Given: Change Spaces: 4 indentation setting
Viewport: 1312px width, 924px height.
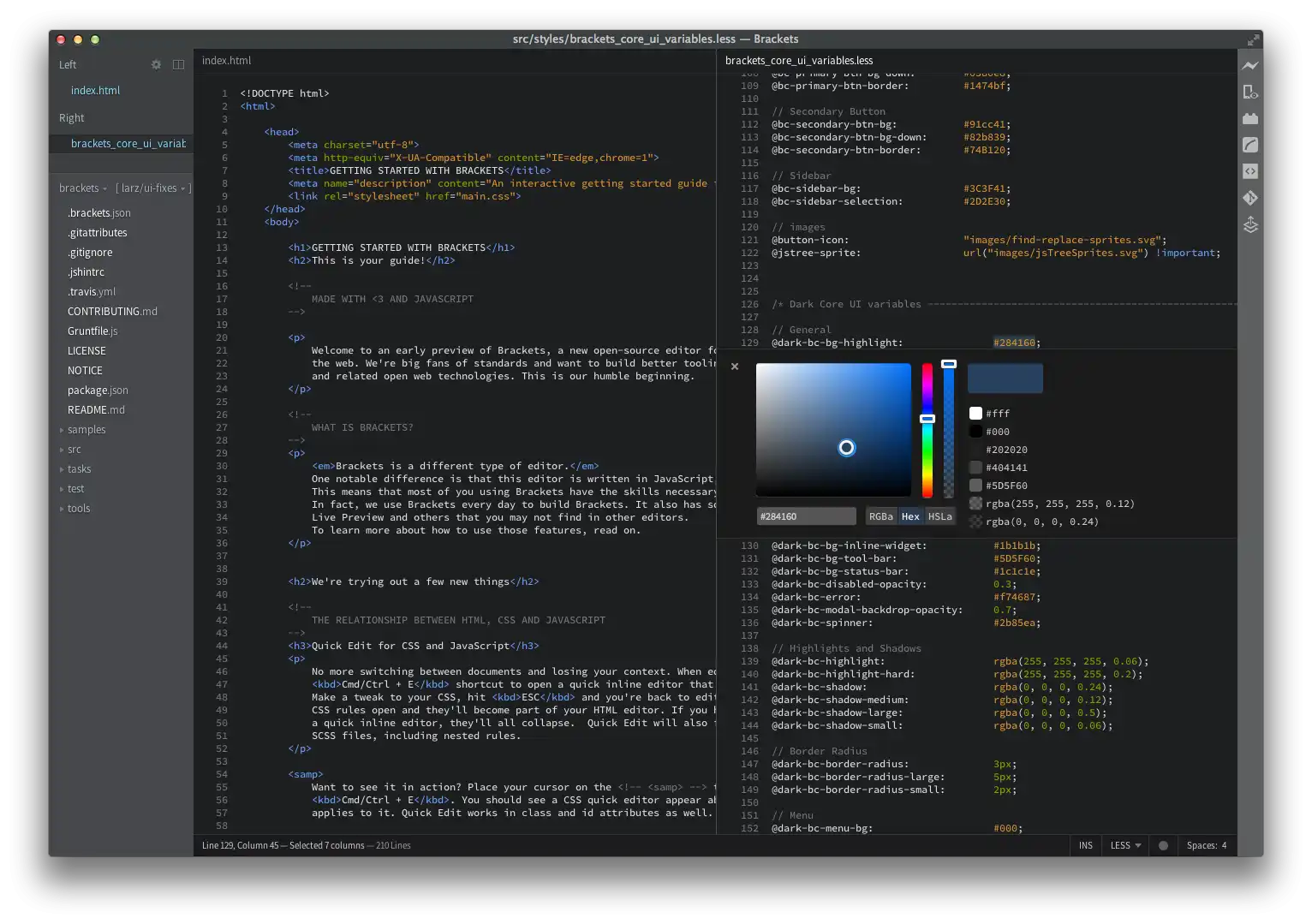Looking at the screenshot, I should pyautogui.click(x=1206, y=845).
